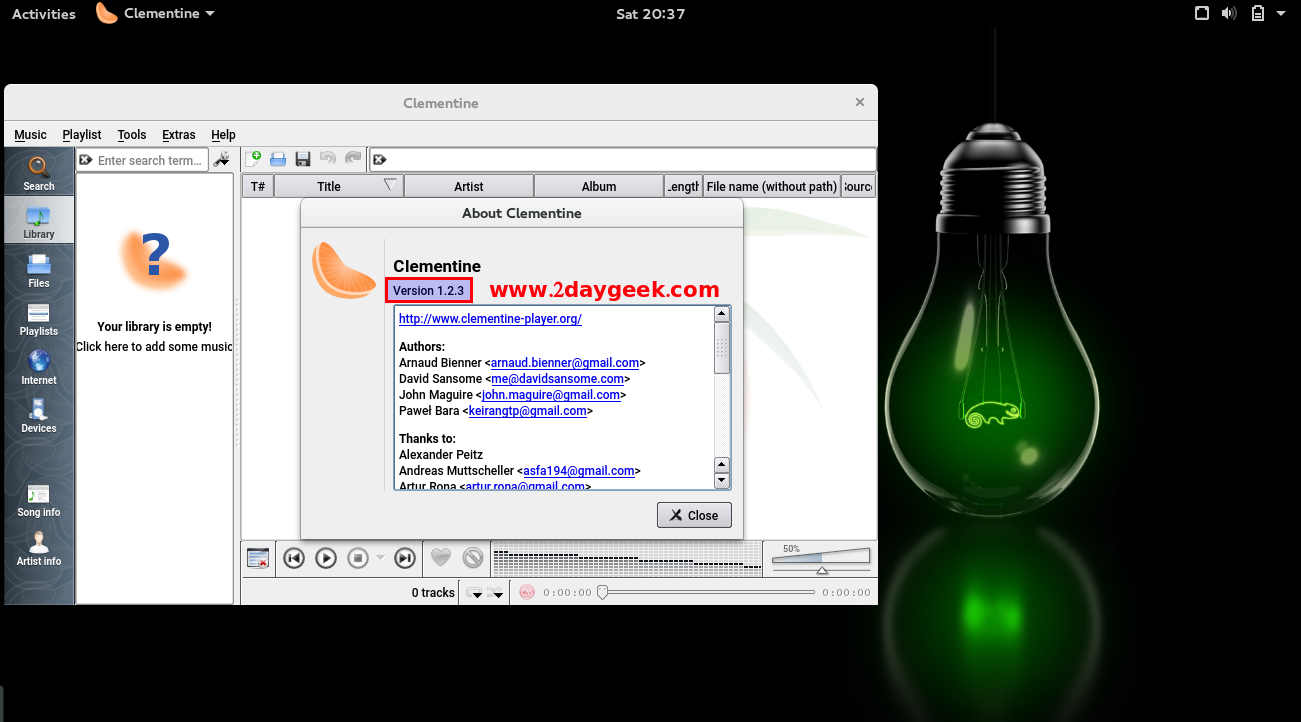The image size is (1301, 722).
Task: Open the Help menu
Action: (224, 135)
